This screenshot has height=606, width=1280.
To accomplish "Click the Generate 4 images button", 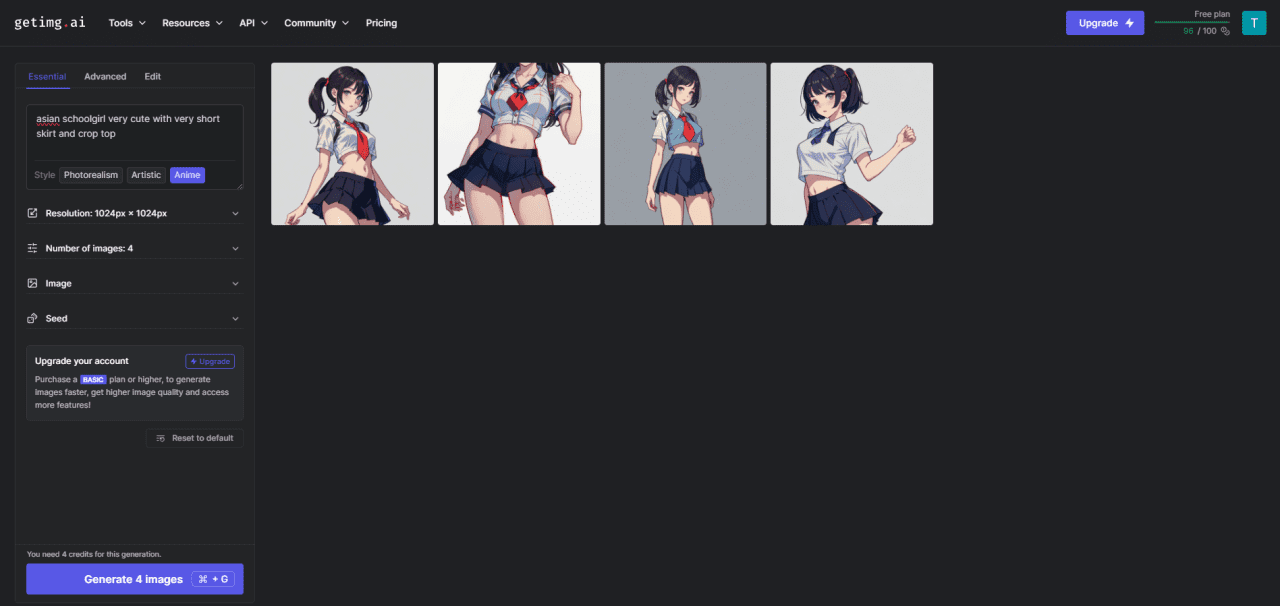I will (134, 578).
